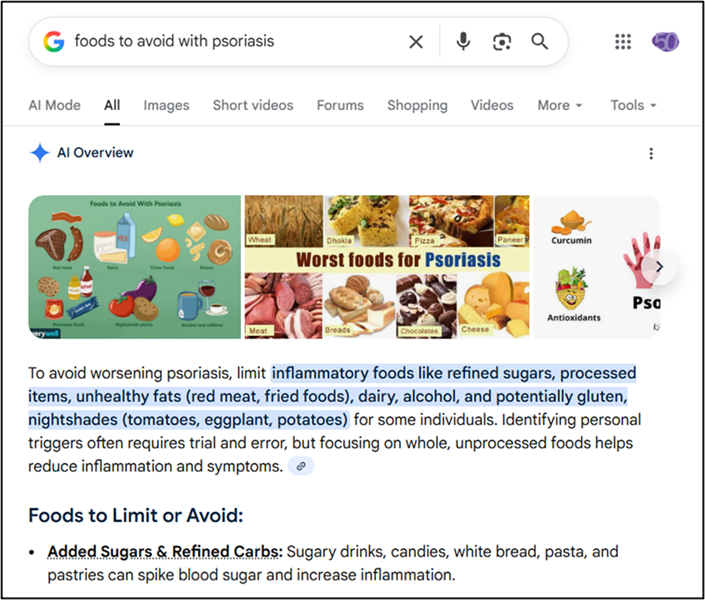705x600 pixels.
Task: Open AI Overview three-dot options menu
Action: click(x=651, y=153)
